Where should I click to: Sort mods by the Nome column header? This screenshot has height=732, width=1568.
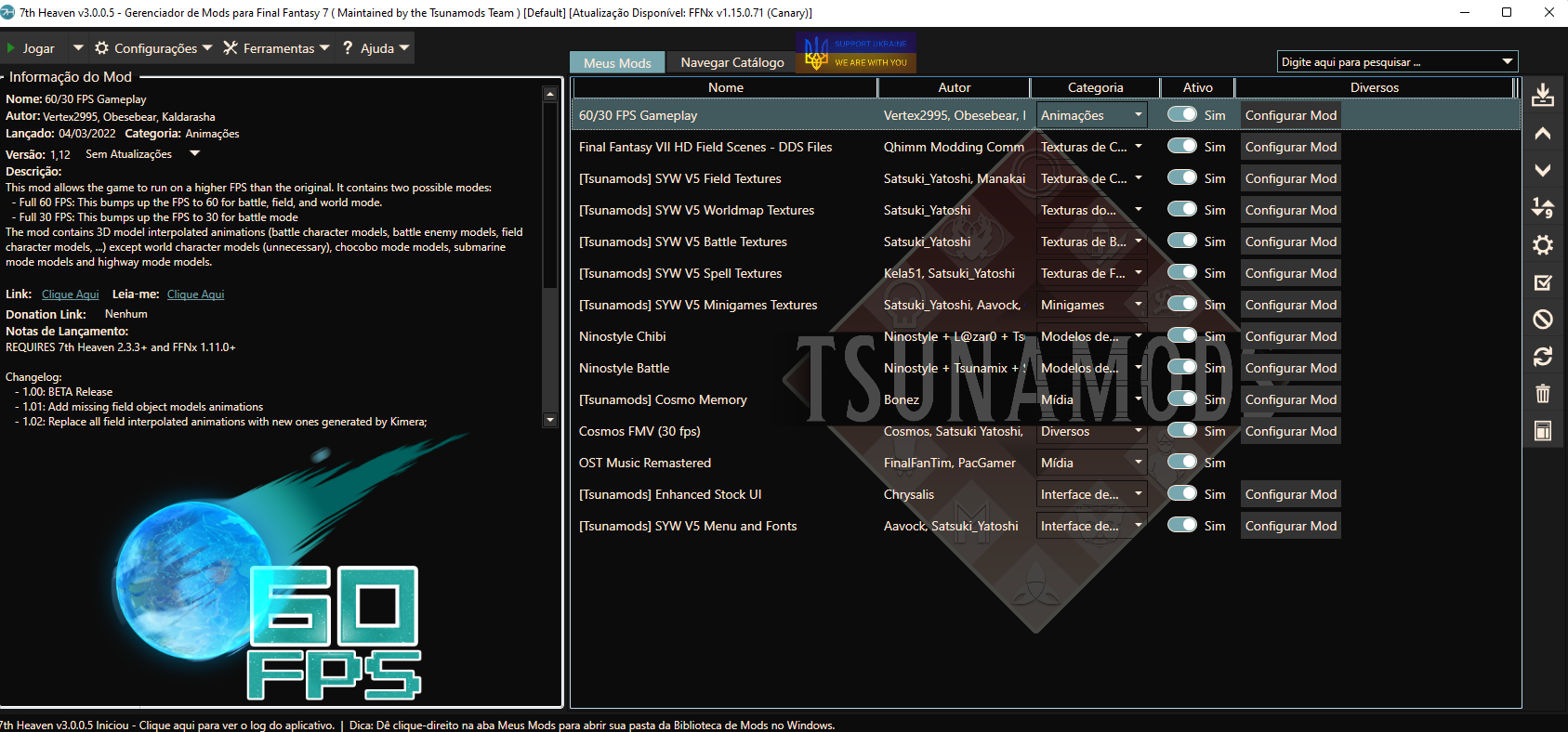coord(726,87)
